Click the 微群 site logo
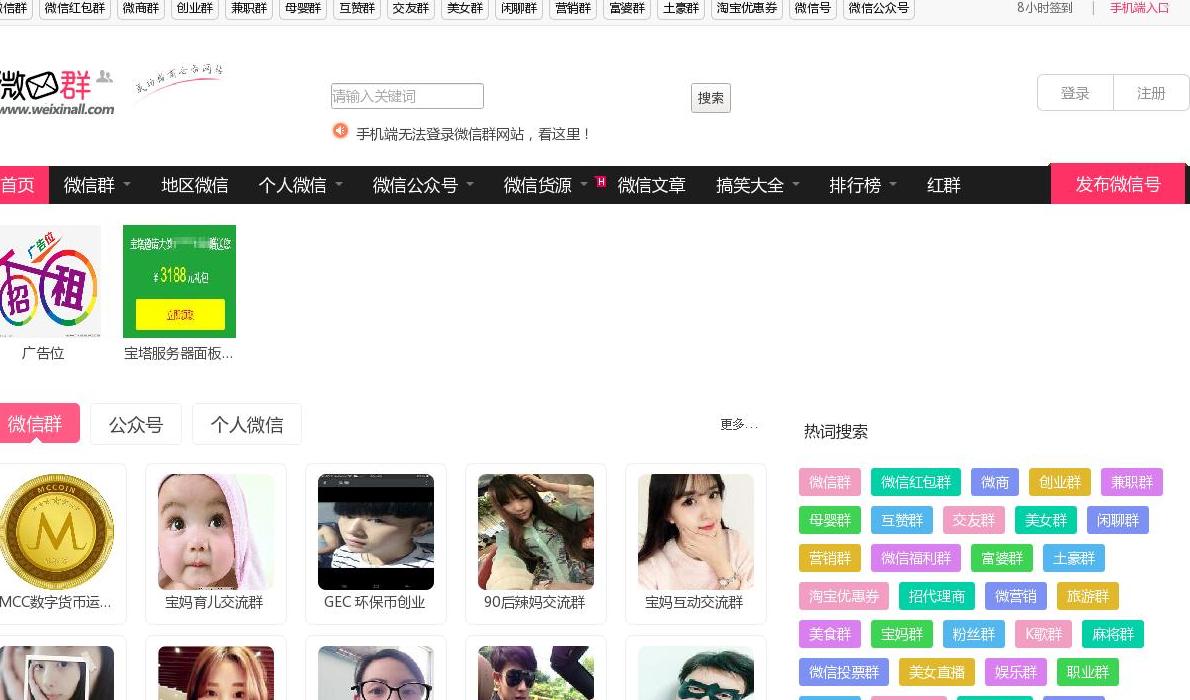The height and width of the screenshot is (700, 1190). click(57, 92)
